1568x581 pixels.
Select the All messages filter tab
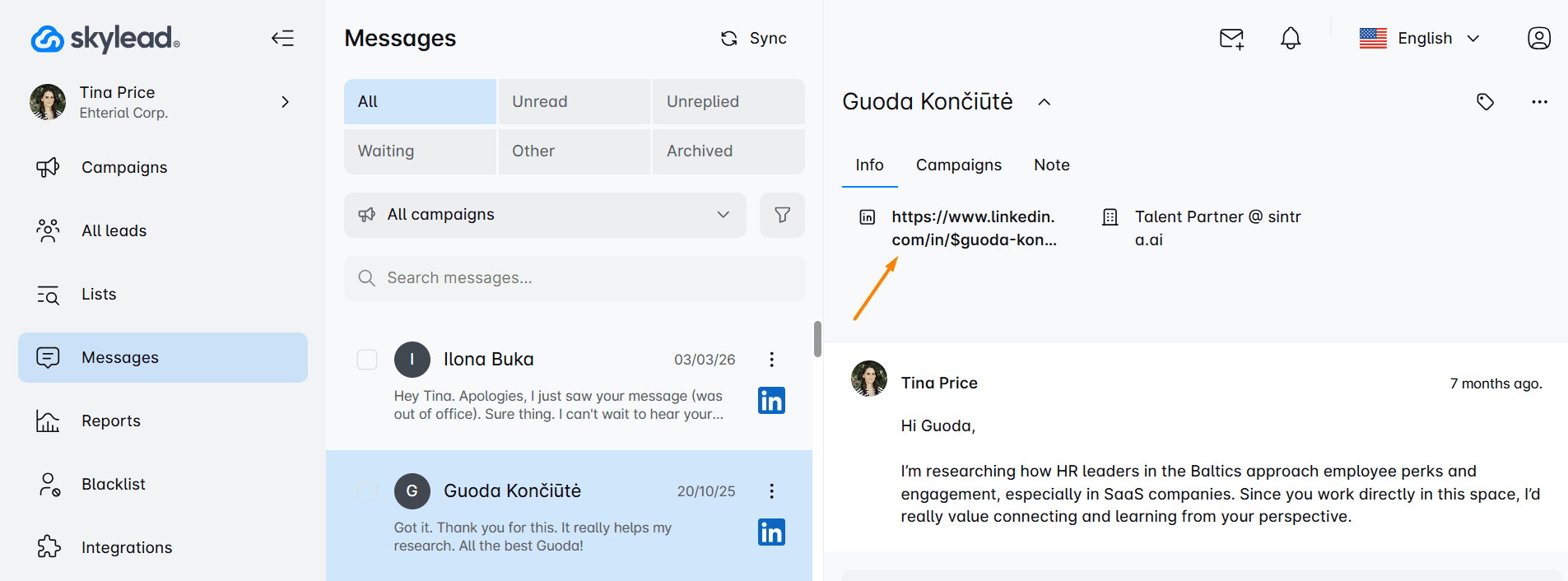click(420, 101)
